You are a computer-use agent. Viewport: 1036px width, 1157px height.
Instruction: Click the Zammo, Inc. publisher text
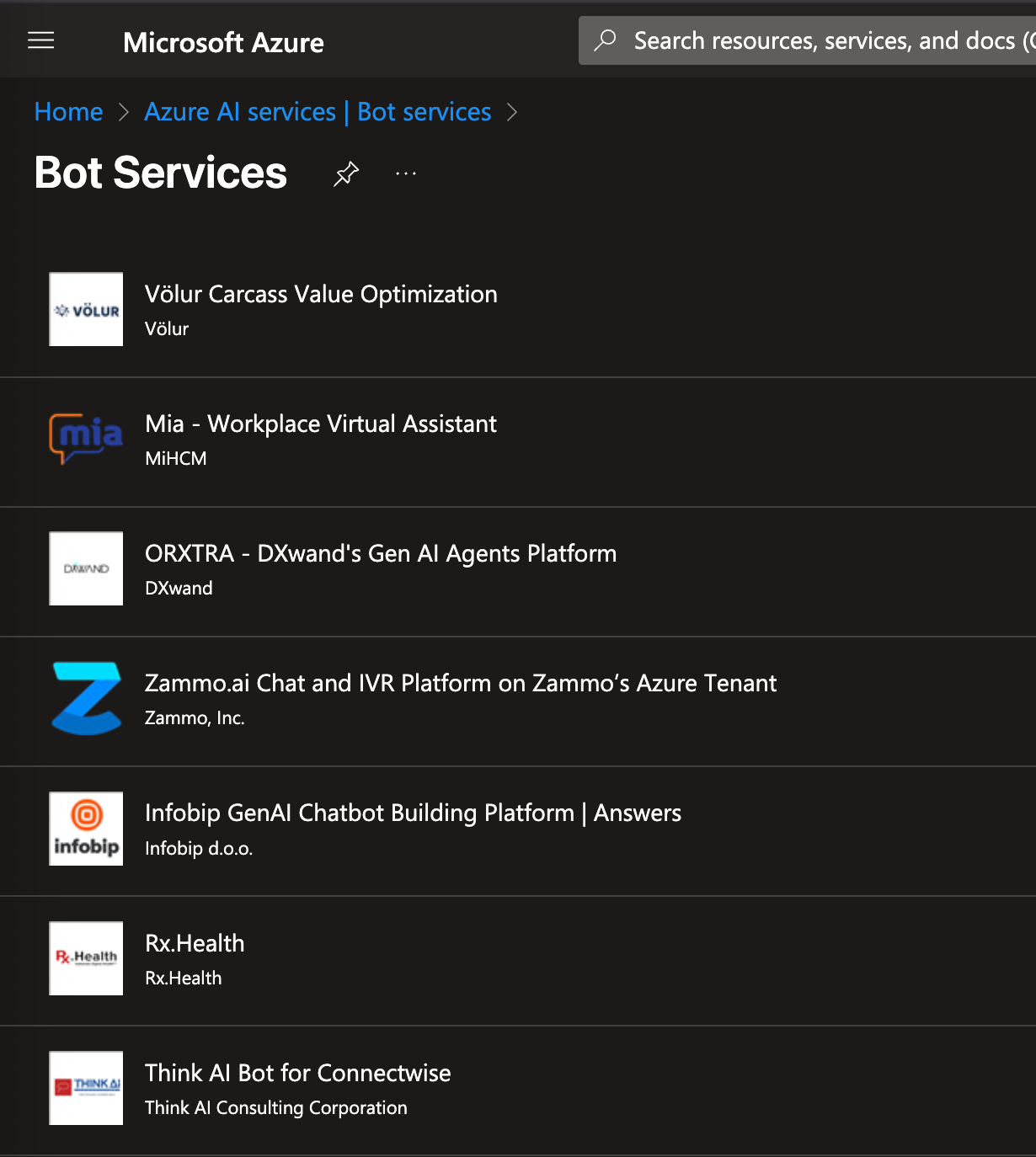pyautogui.click(x=195, y=717)
